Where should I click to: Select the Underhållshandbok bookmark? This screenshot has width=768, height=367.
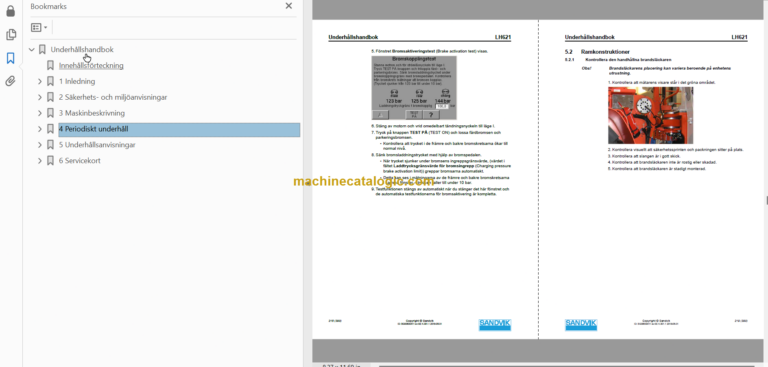pyautogui.click(x=82, y=49)
